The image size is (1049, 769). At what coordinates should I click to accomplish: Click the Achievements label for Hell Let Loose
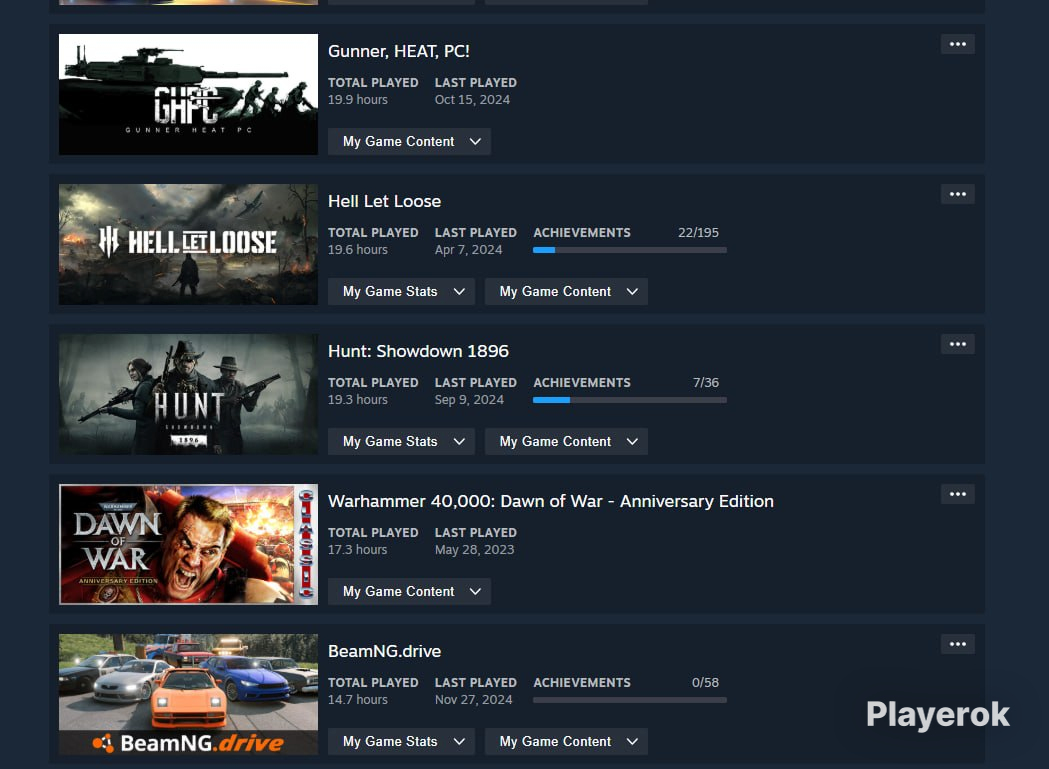click(x=582, y=232)
